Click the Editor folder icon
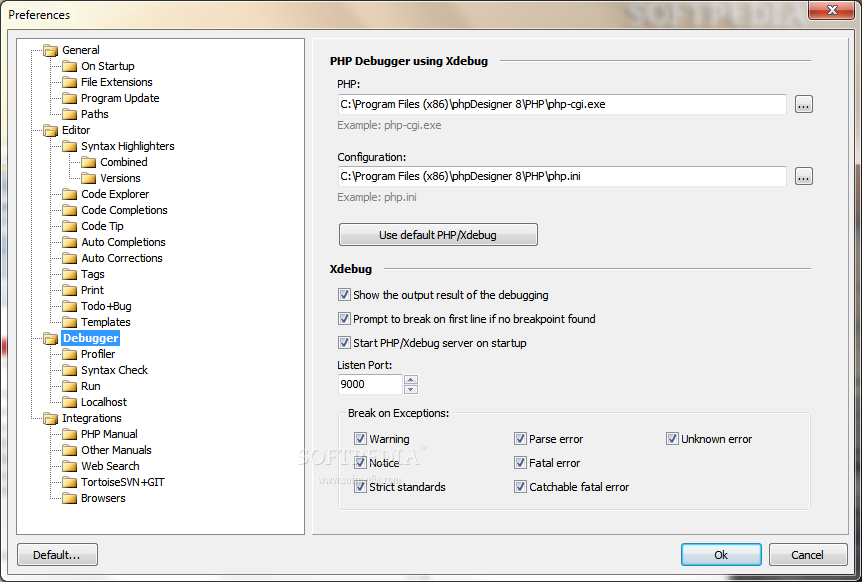Image resolution: width=862 pixels, height=582 pixels. pos(51,130)
